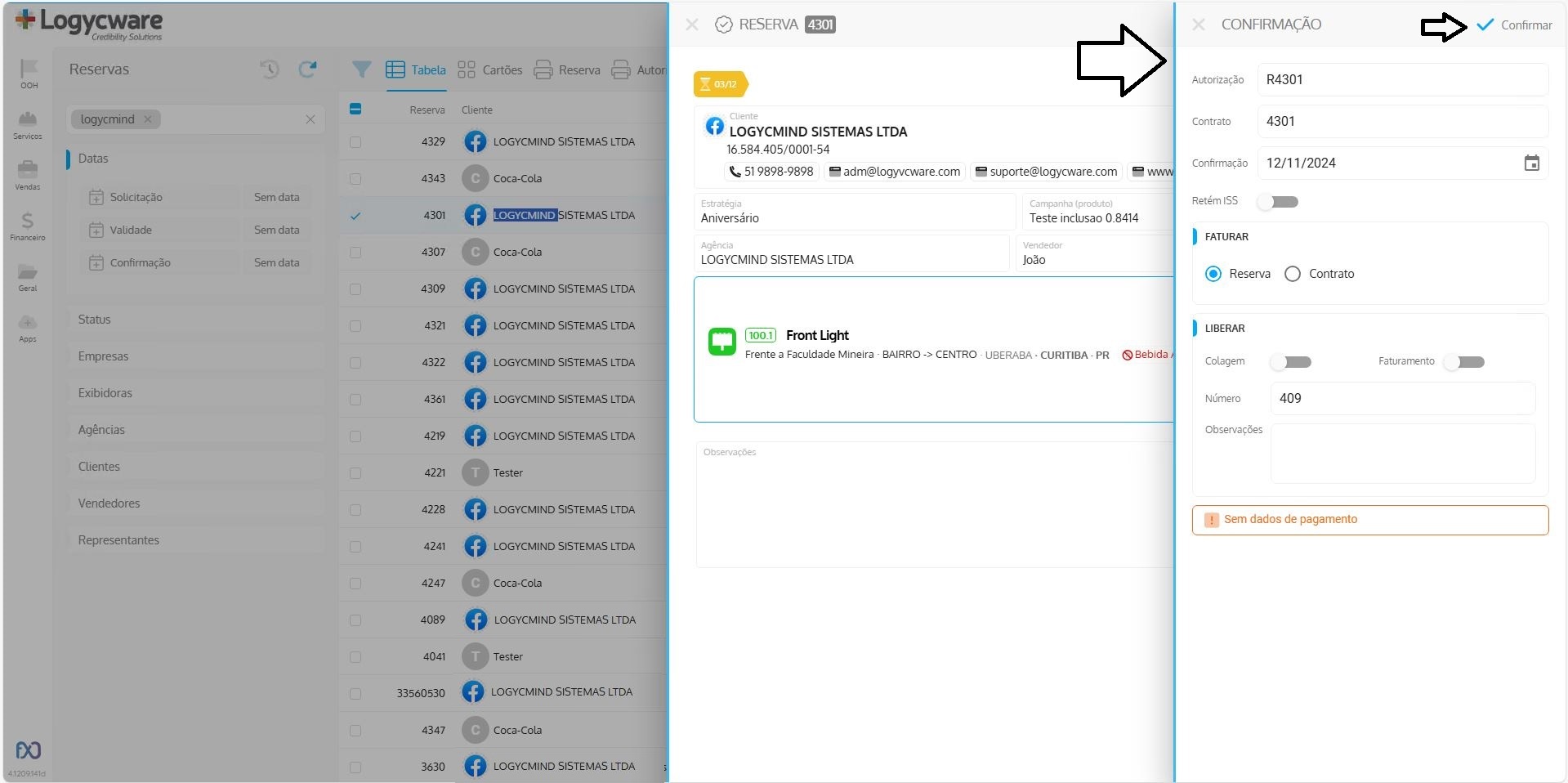Click the Confirmar button
Screen dimensions: 1568x783
pos(1514,25)
